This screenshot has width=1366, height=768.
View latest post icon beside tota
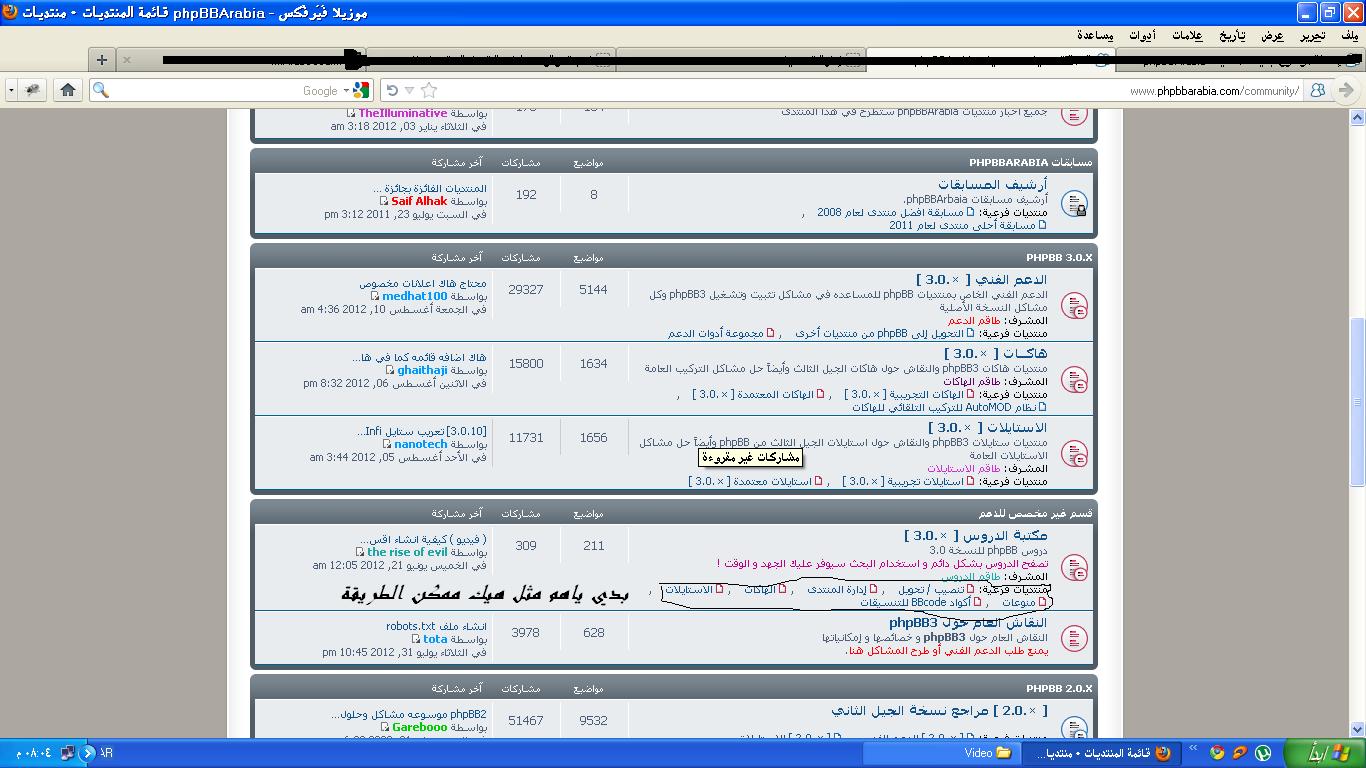(x=416, y=639)
